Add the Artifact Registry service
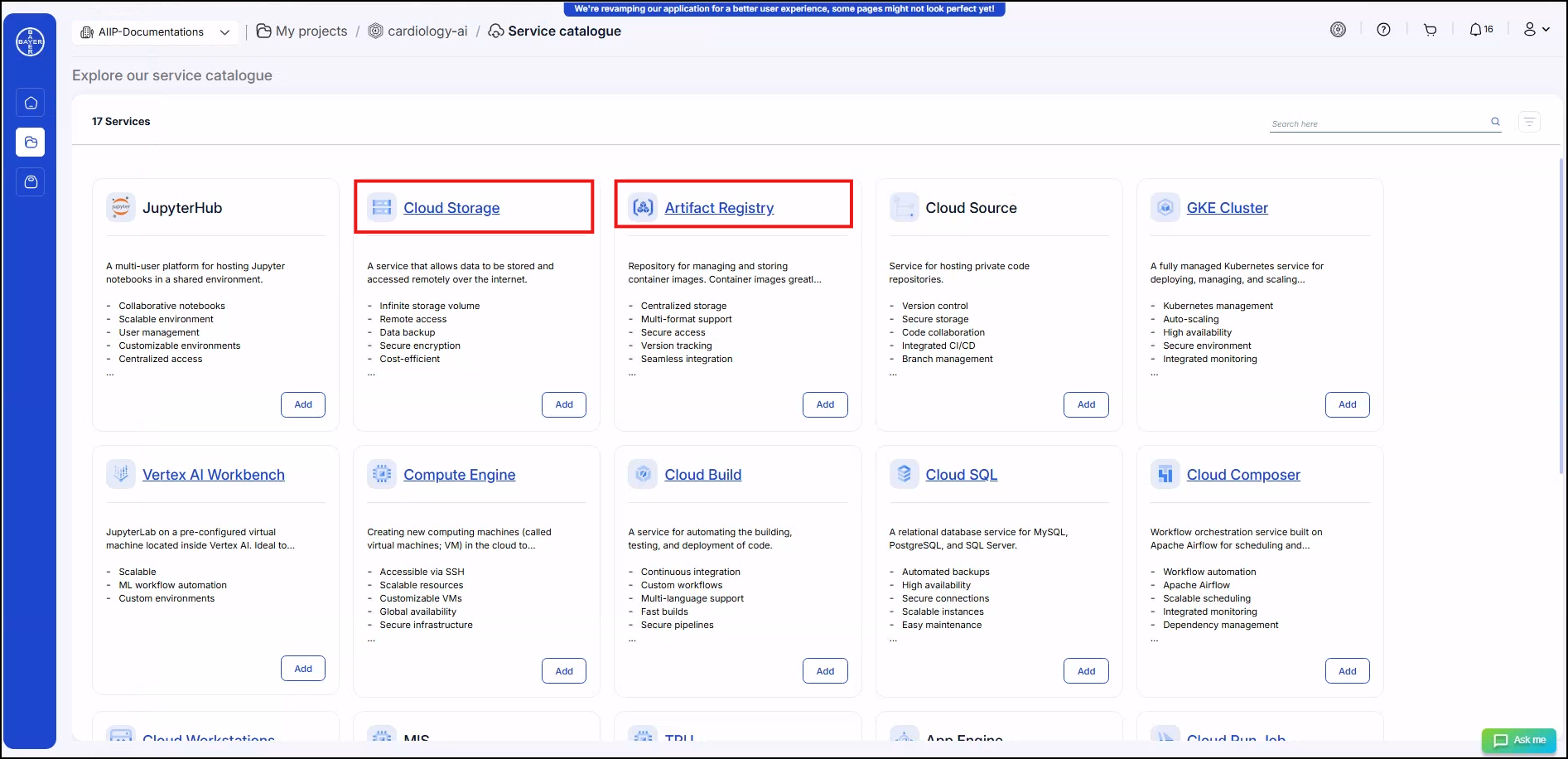This screenshot has width=1568, height=759. point(825,404)
